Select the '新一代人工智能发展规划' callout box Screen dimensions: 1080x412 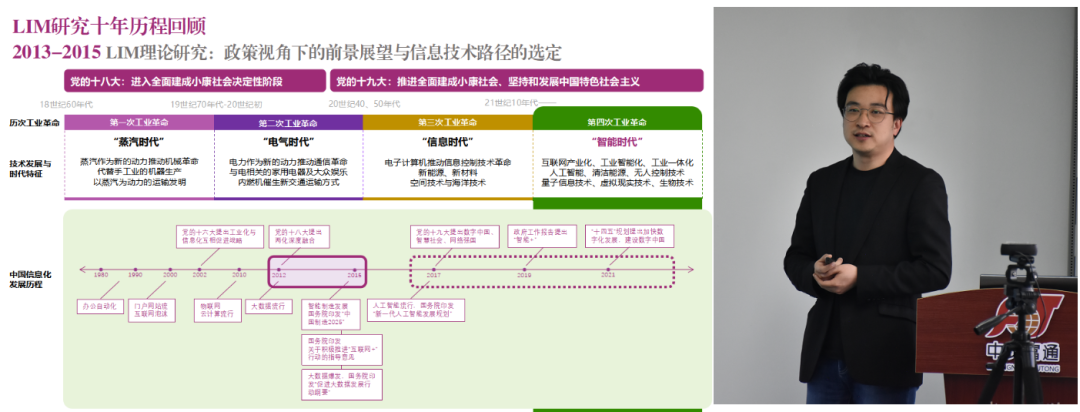pyautogui.click(x=417, y=310)
